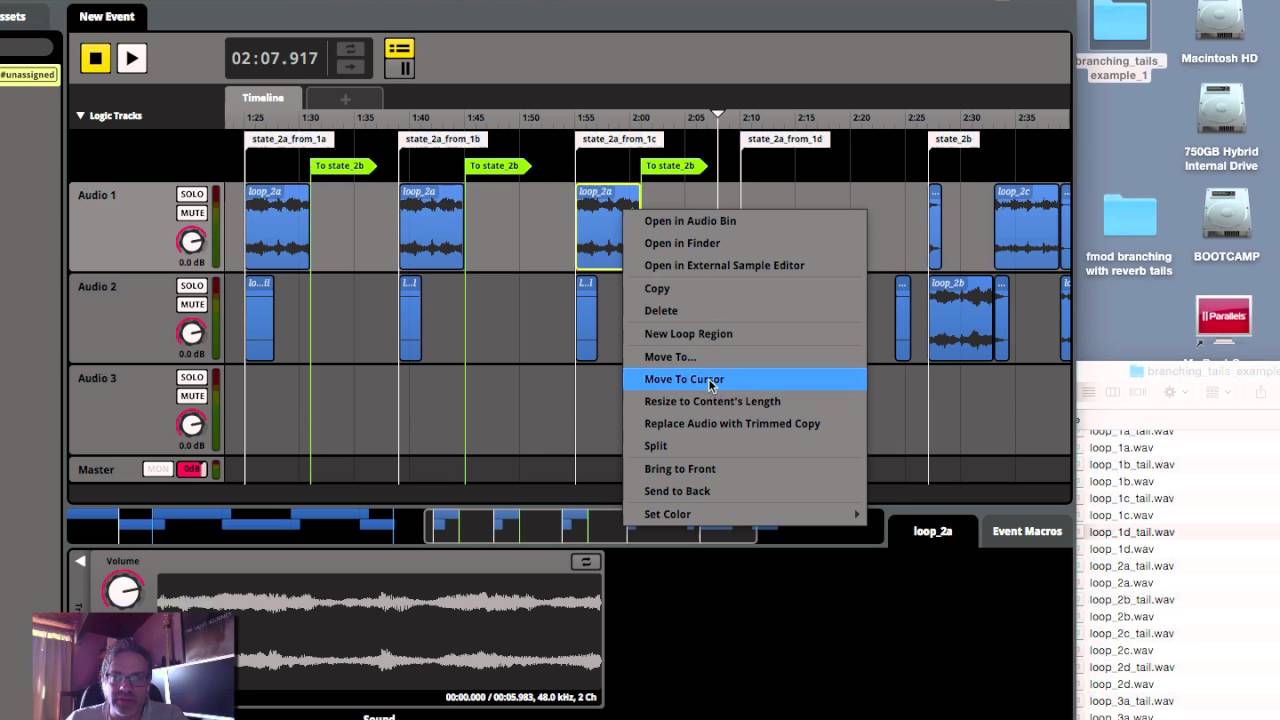The image size is (1280, 720).
Task: Click the Play transport button
Action: (132, 58)
